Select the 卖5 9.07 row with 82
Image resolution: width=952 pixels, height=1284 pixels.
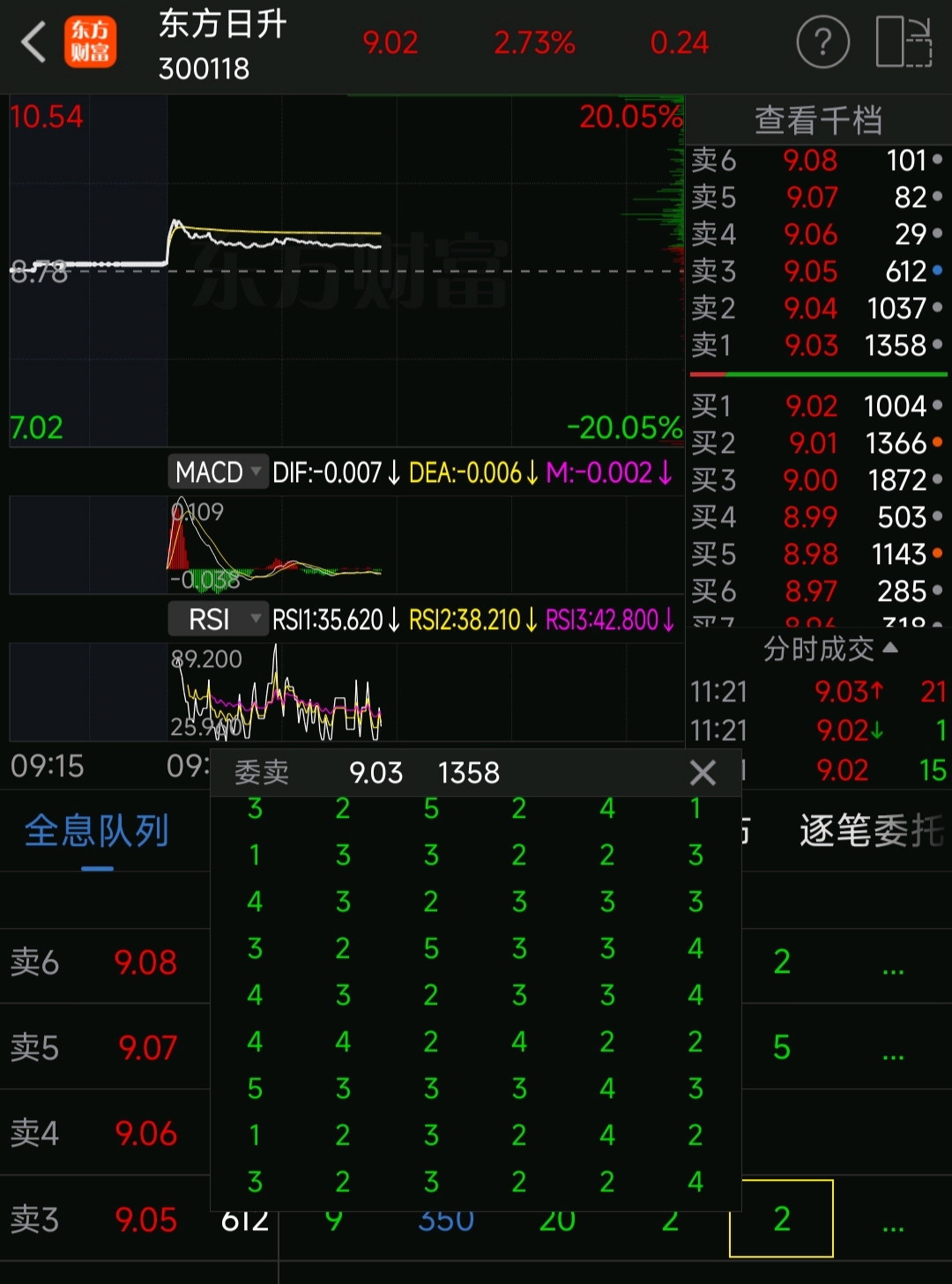point(818,197)
